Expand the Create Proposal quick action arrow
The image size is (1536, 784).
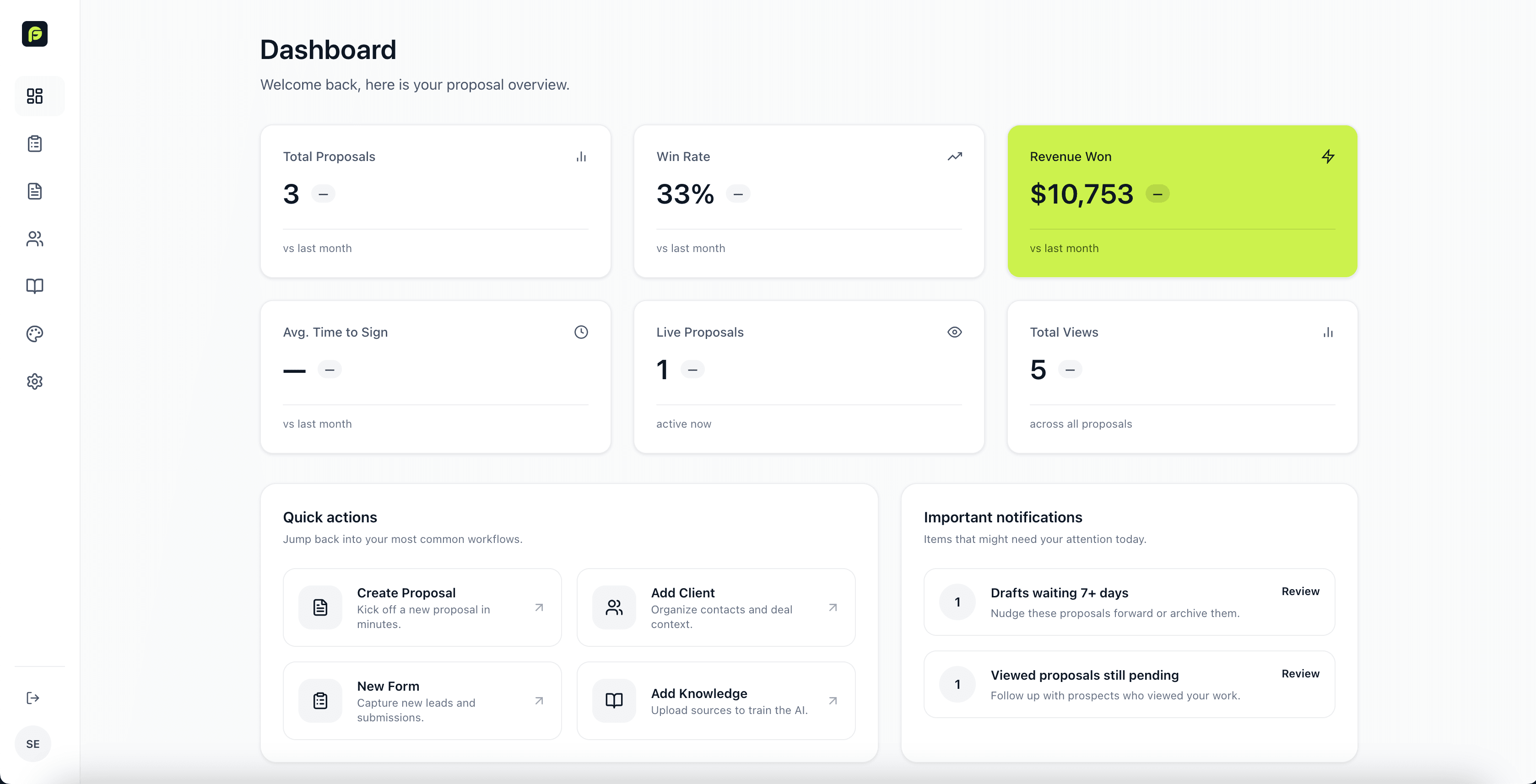tap(540, 607)
